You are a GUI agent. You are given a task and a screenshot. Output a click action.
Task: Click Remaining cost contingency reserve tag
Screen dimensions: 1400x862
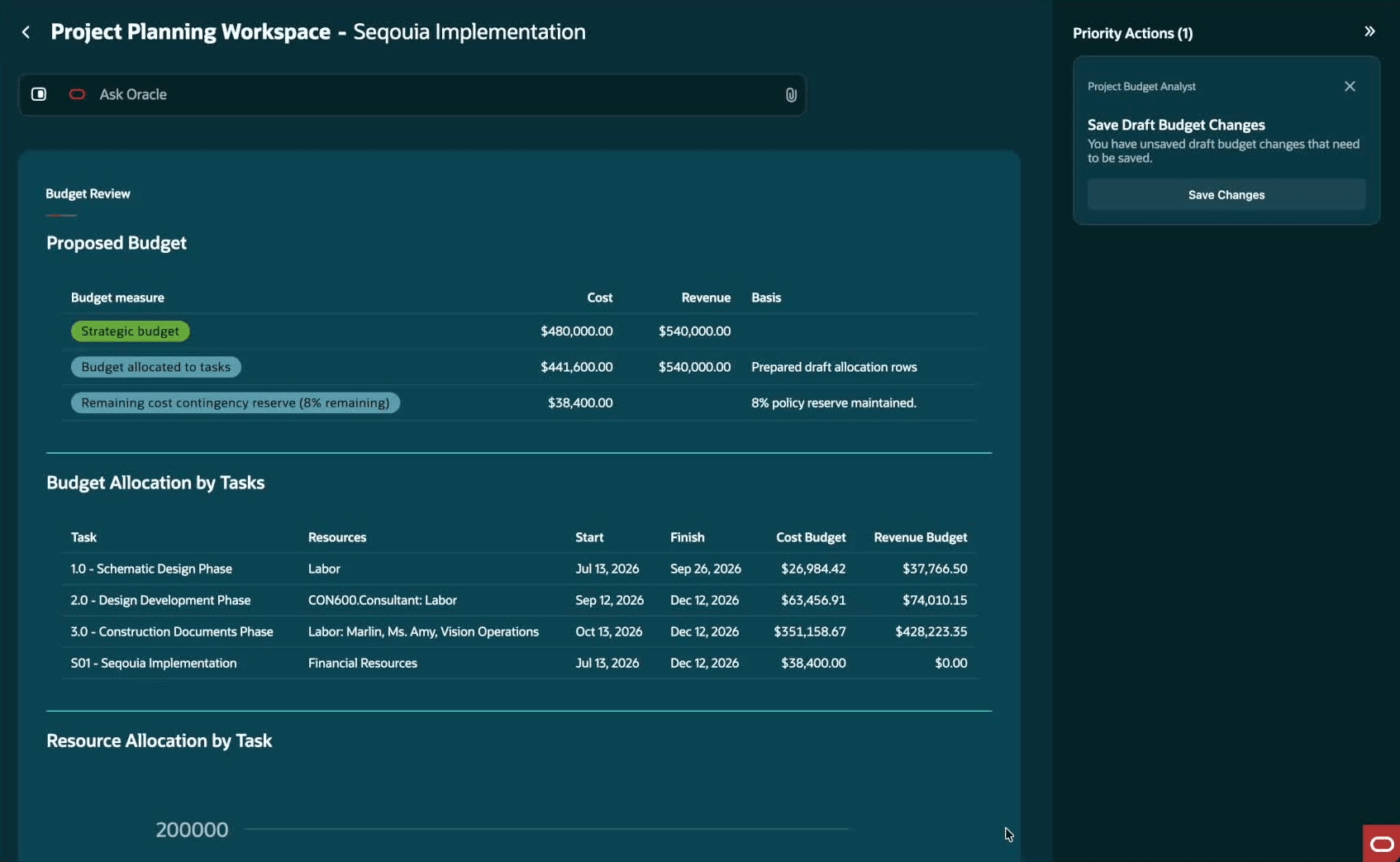[235, 403]
